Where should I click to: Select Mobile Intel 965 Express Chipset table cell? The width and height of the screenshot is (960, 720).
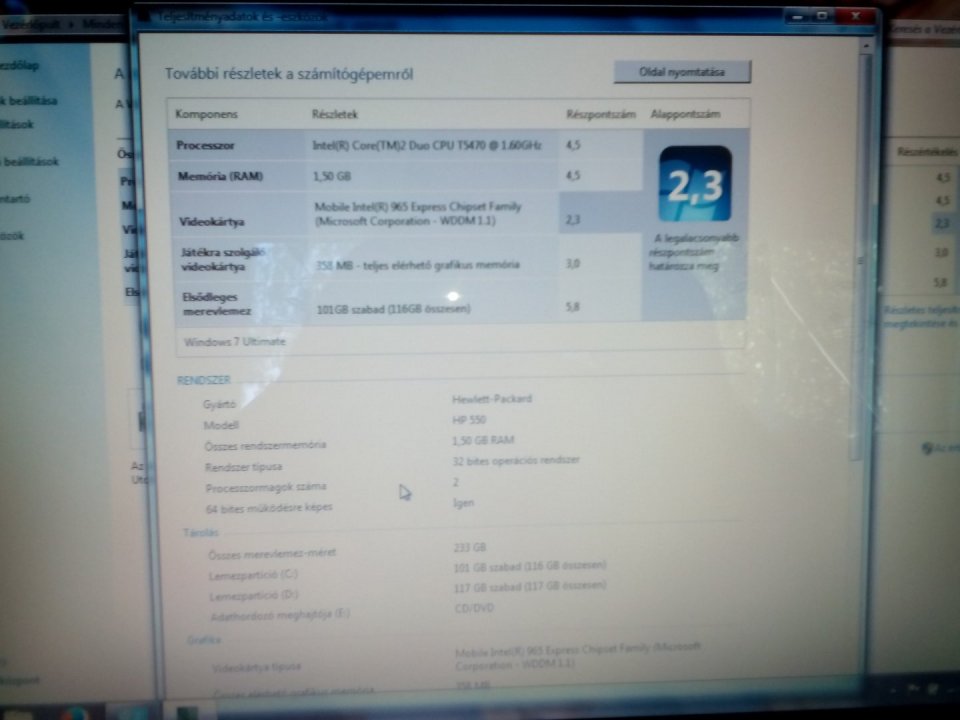pyautogui.click(x=418, y=214)
